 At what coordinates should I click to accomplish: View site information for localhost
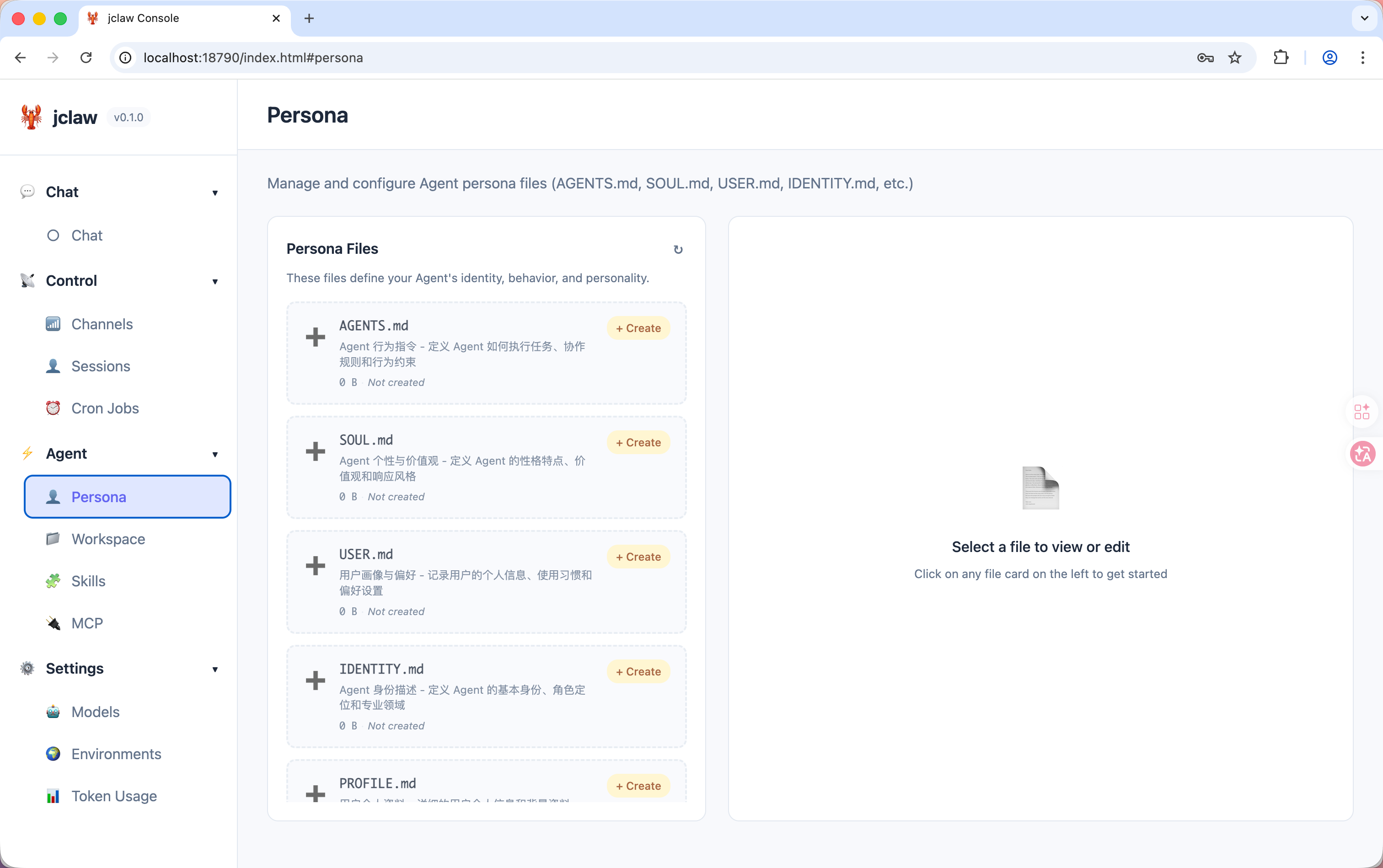pos(125,58)
